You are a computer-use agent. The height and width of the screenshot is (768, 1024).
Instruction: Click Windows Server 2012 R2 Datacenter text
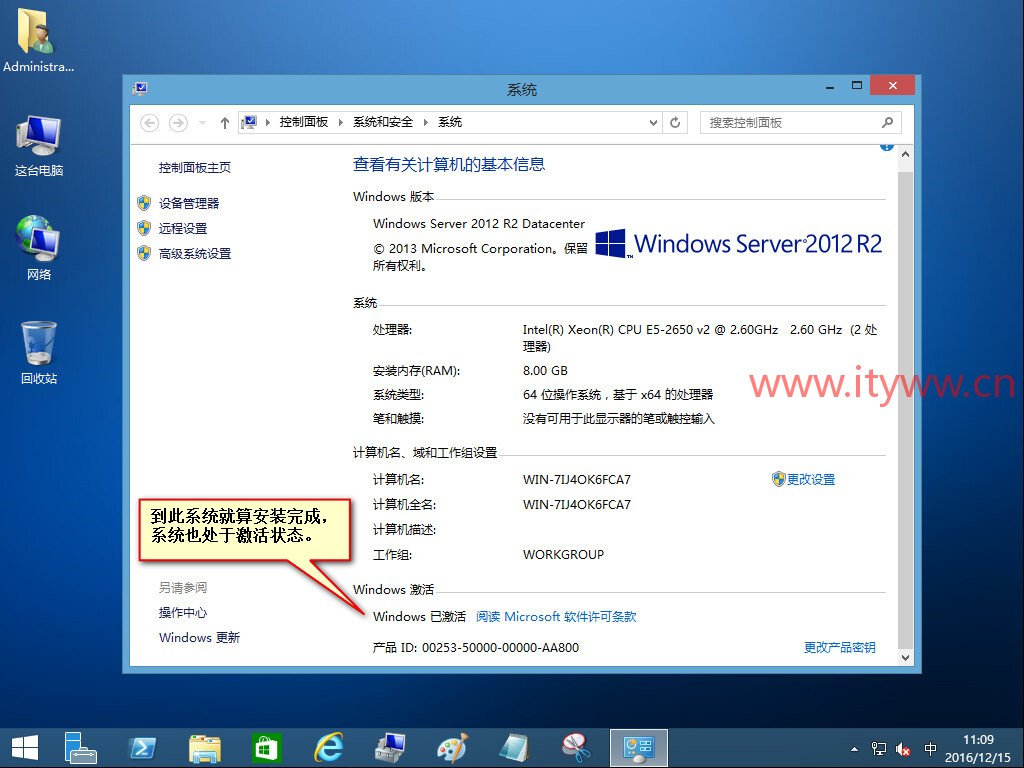point(479,223)
